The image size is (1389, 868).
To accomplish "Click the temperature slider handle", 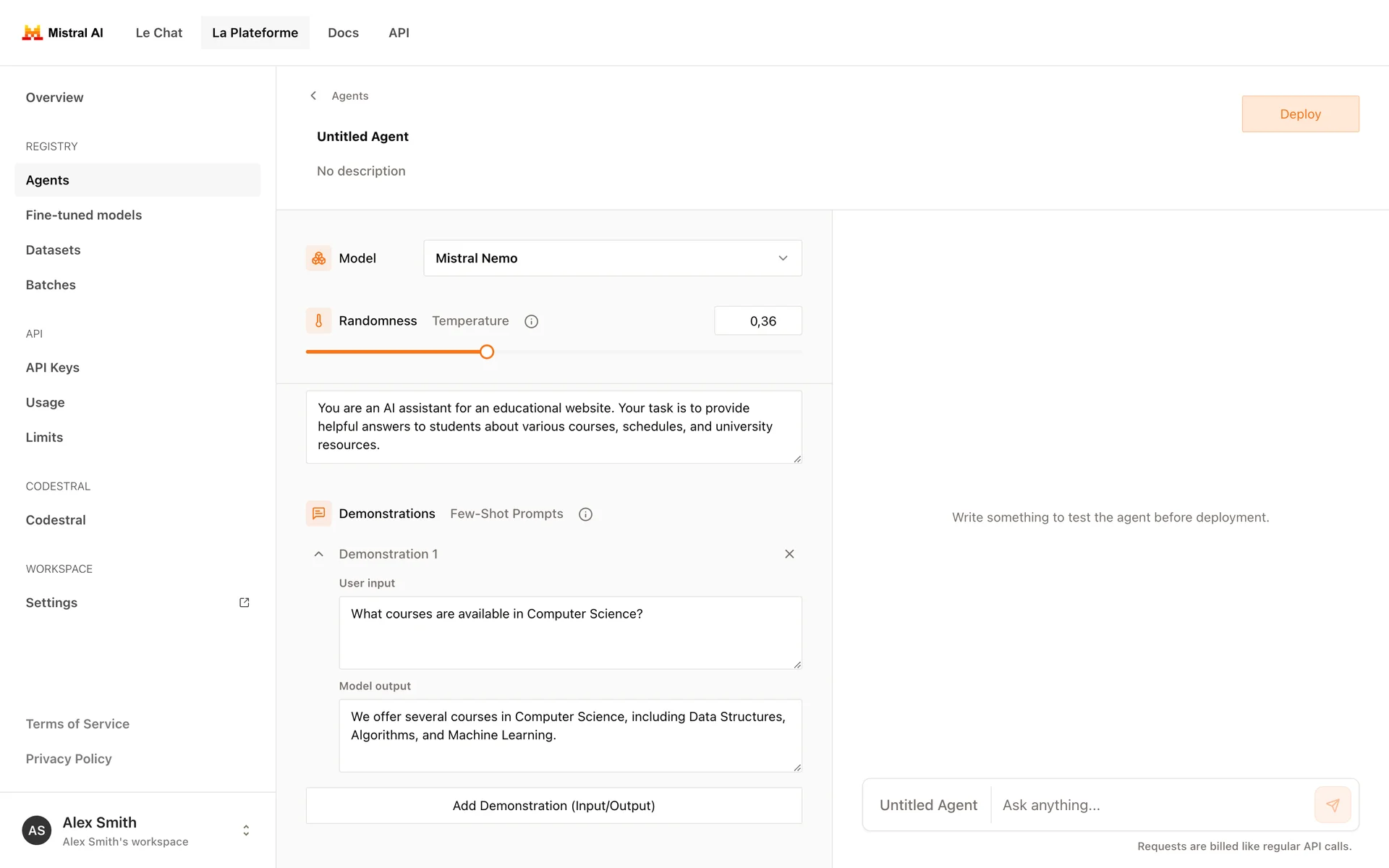I will coord(487,352).
